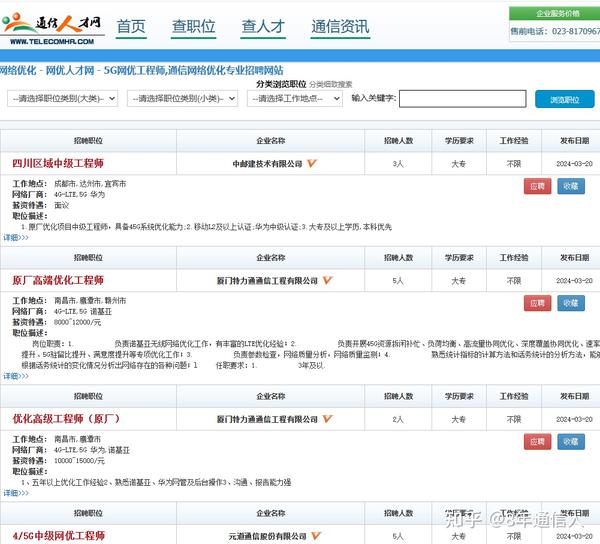
Task: Click 大专 in 四川区域中级工程师 row
Action: (x=459, y=164)
